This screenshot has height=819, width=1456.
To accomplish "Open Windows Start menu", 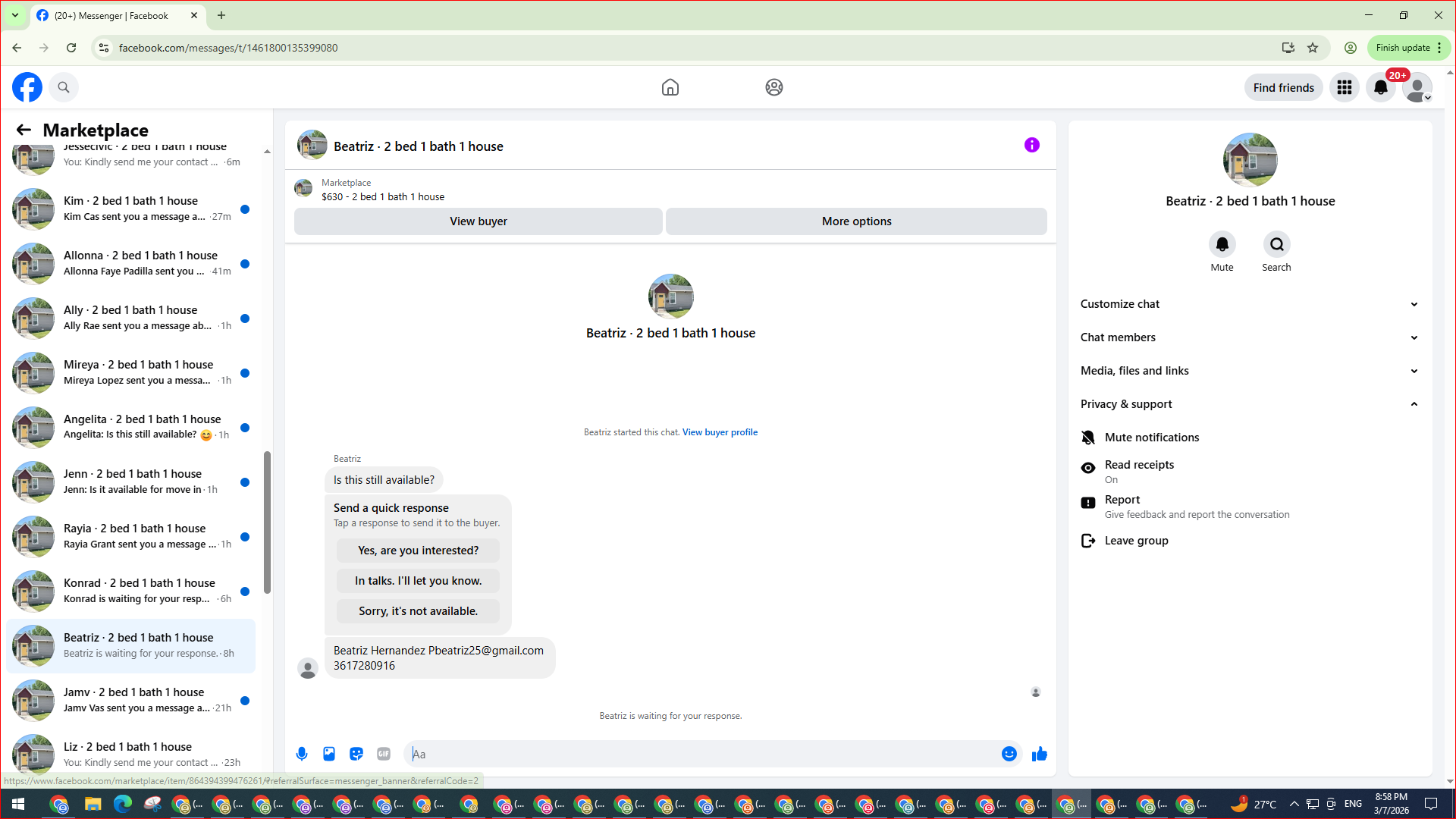I will (18, 804).
